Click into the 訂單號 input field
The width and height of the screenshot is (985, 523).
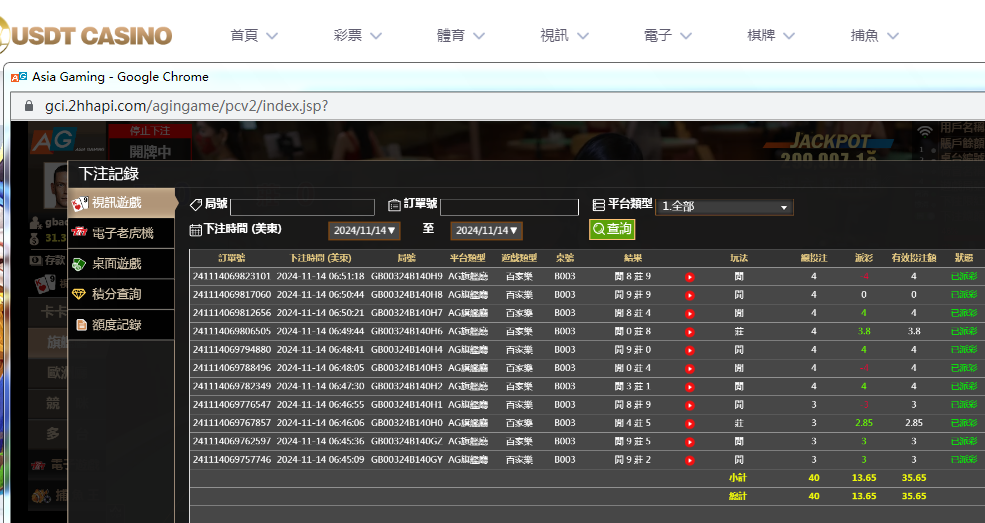pyautogui.click(x=509, y=208)
